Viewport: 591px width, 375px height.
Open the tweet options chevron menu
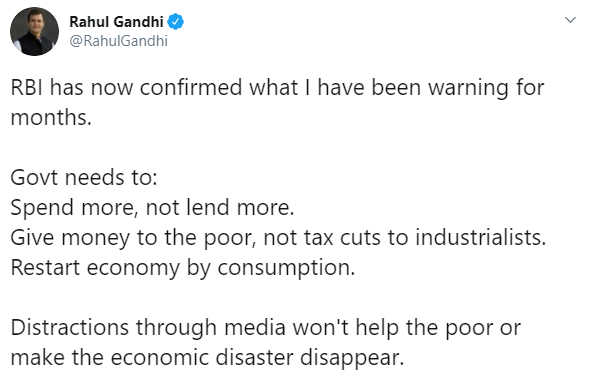pyautogui.click(x=571, y=20)
